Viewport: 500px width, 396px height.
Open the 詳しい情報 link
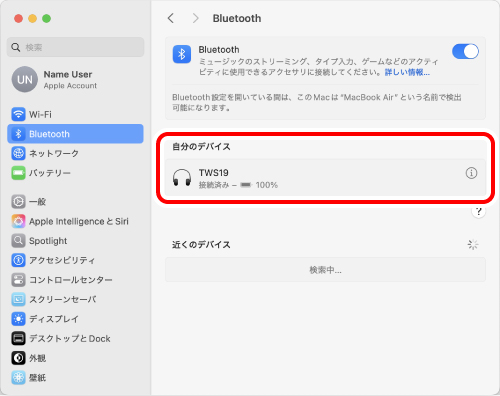point(407,72)
